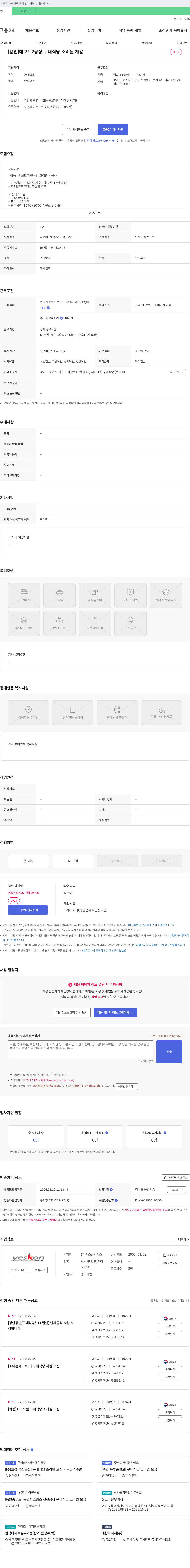Switch to the 근무조건 section tab
Screen dimensions: 190x1568
click(41, 43)
